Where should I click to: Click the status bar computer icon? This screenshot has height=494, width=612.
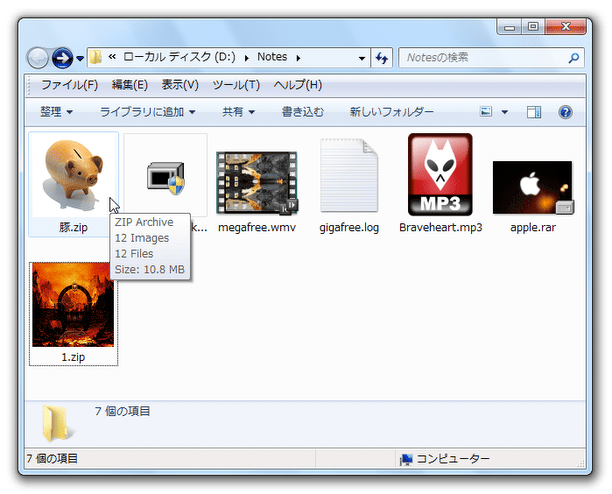406,459
